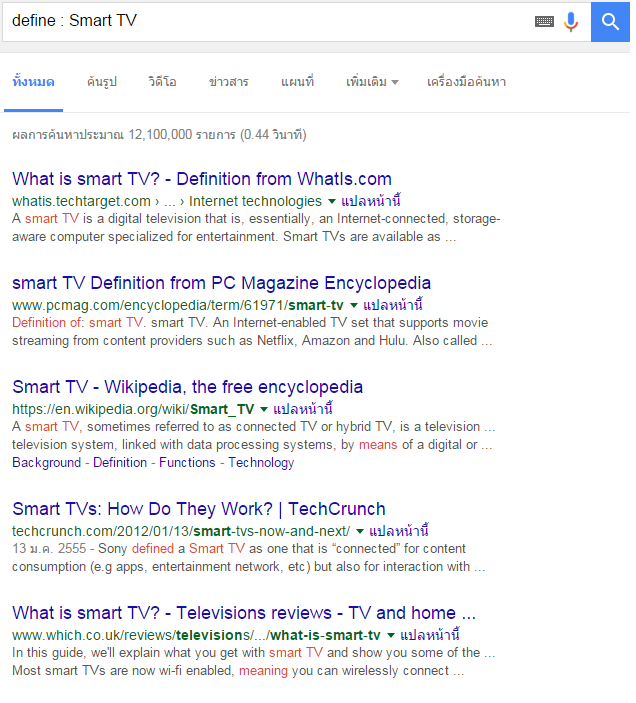This screenshot has height=703, width=636.
Task: Expand the arrow beside whatis.techtarget.com URL
Action: tap(332, 201)
